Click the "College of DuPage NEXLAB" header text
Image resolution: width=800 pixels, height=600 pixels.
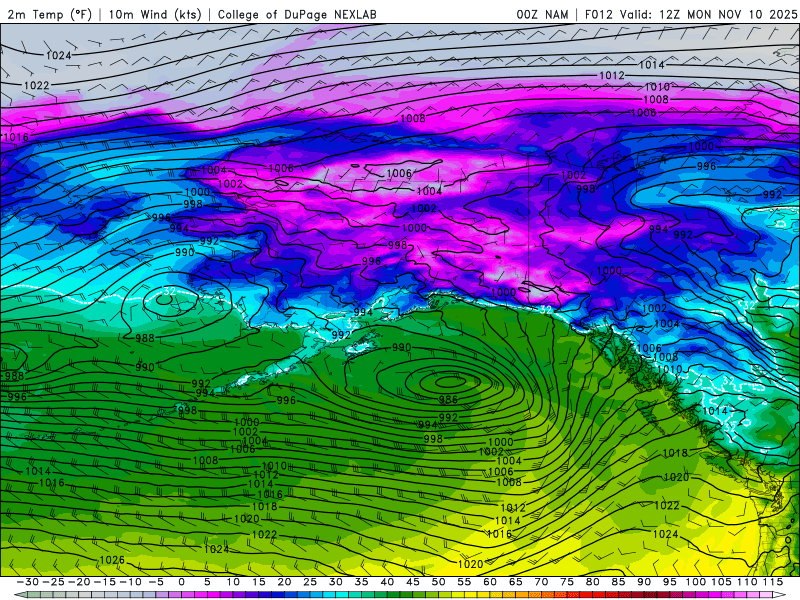297,14
